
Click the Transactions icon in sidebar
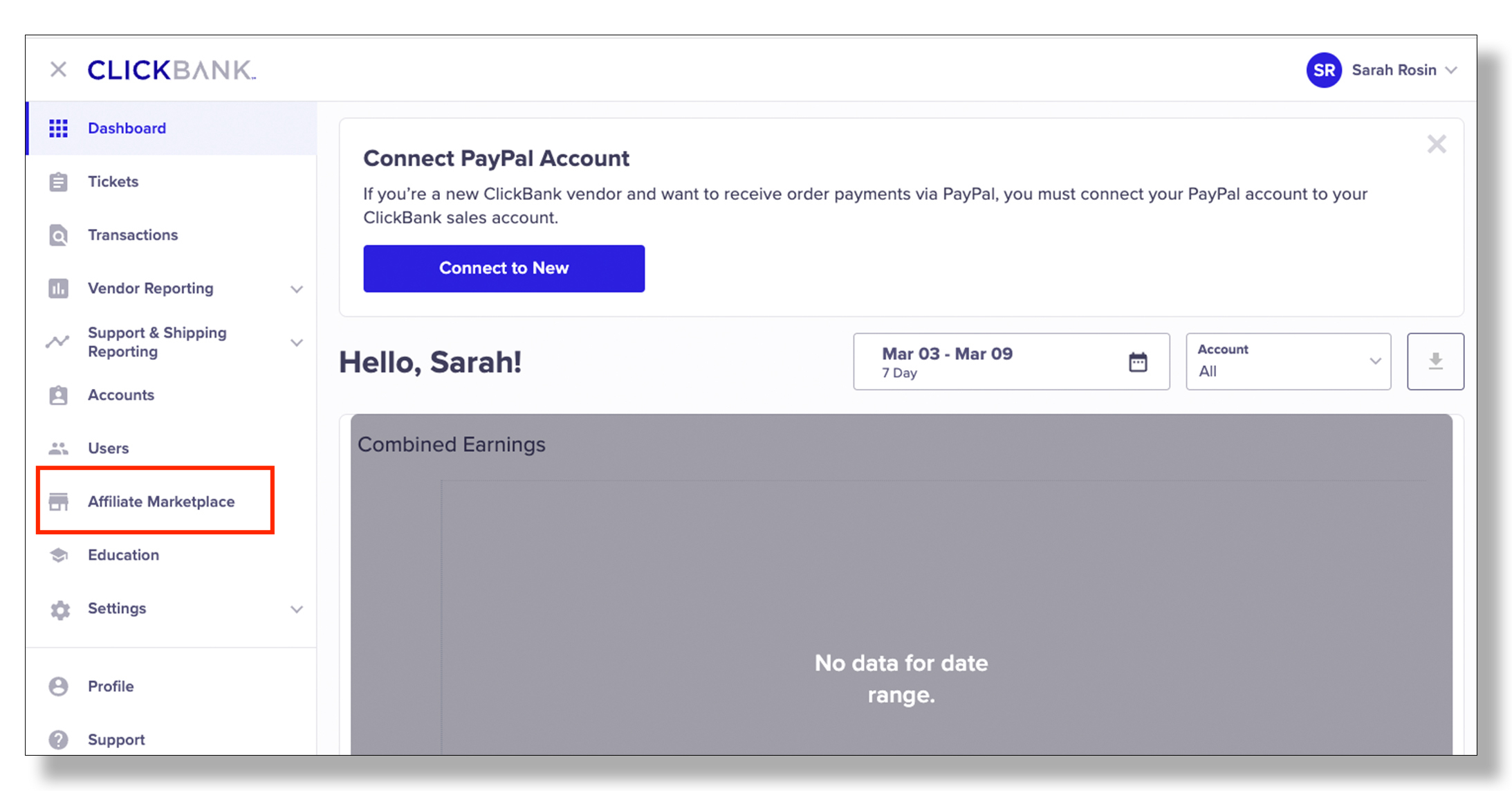pyautogui.click(x=60, y=234)
